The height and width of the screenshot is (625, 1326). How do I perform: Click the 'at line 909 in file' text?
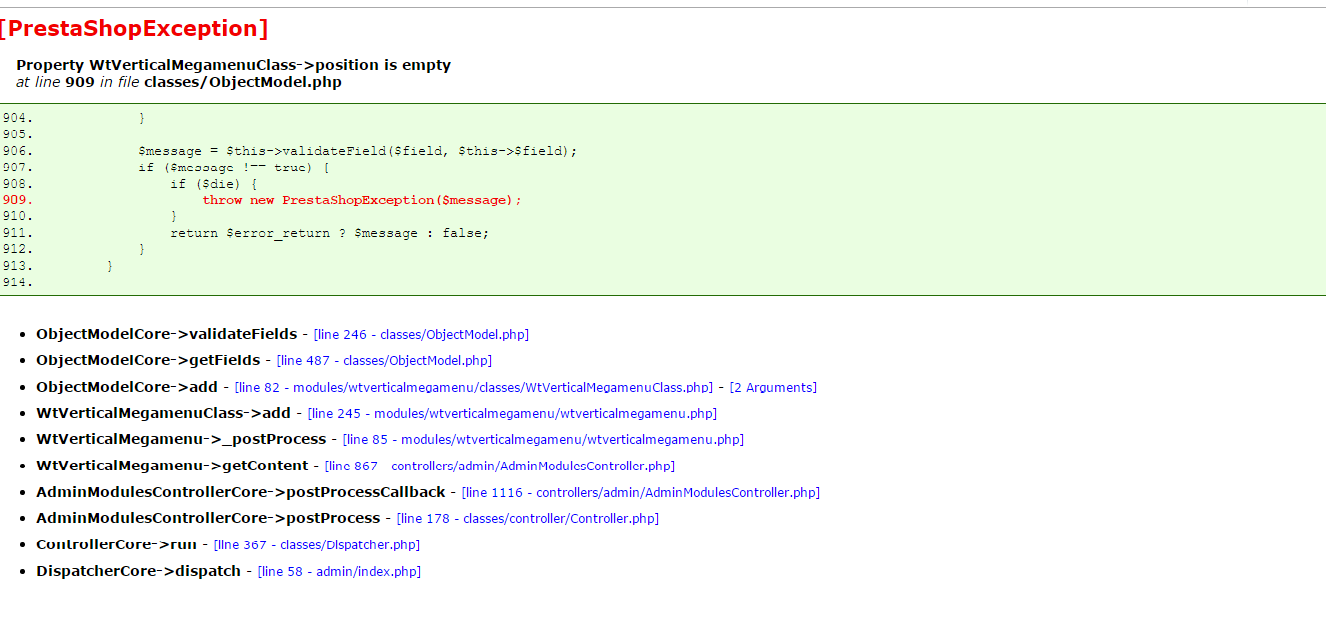point(78,82)
